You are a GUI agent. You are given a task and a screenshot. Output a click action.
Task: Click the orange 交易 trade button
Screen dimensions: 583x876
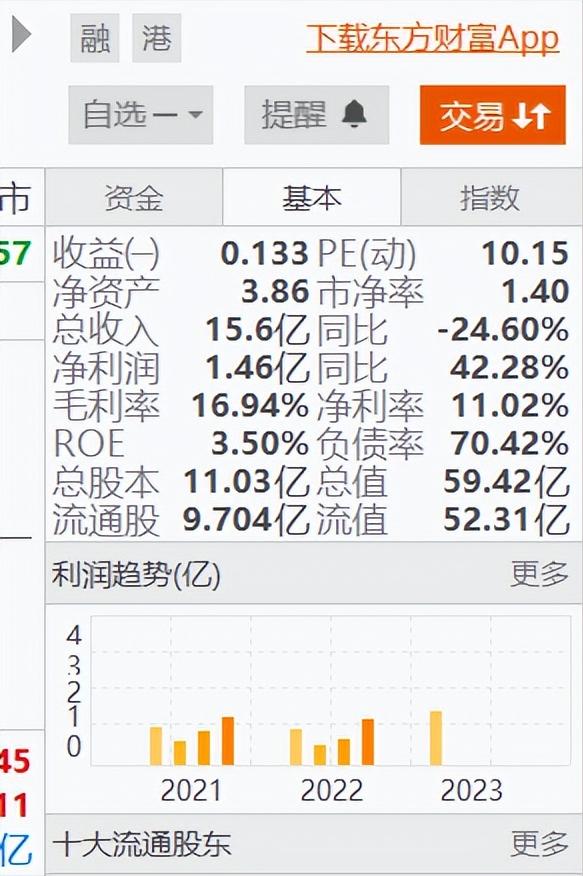click(493, 115)
